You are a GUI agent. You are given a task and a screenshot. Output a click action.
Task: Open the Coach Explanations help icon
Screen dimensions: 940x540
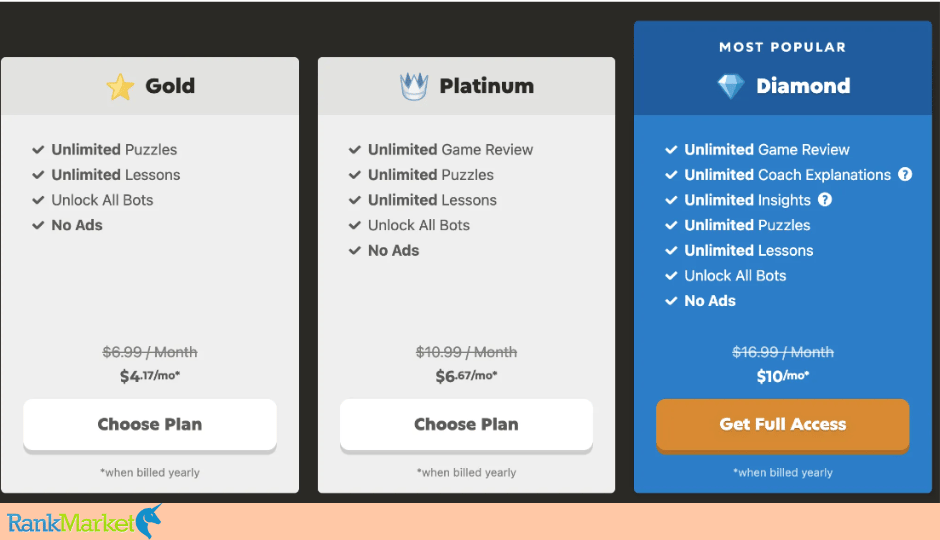coord(905,174)
